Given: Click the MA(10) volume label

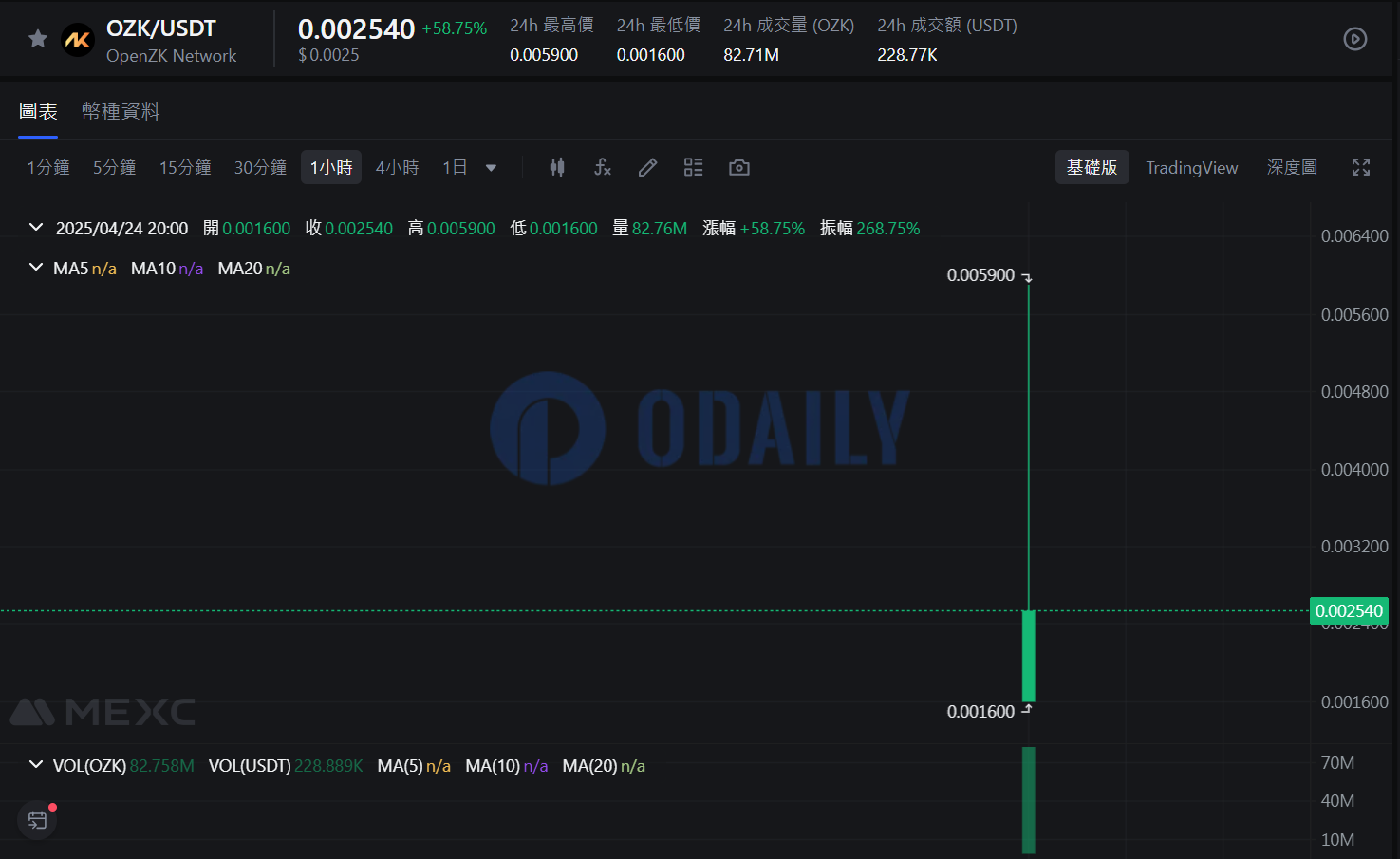Looking at the screenshot, I should tap(507, 766).
